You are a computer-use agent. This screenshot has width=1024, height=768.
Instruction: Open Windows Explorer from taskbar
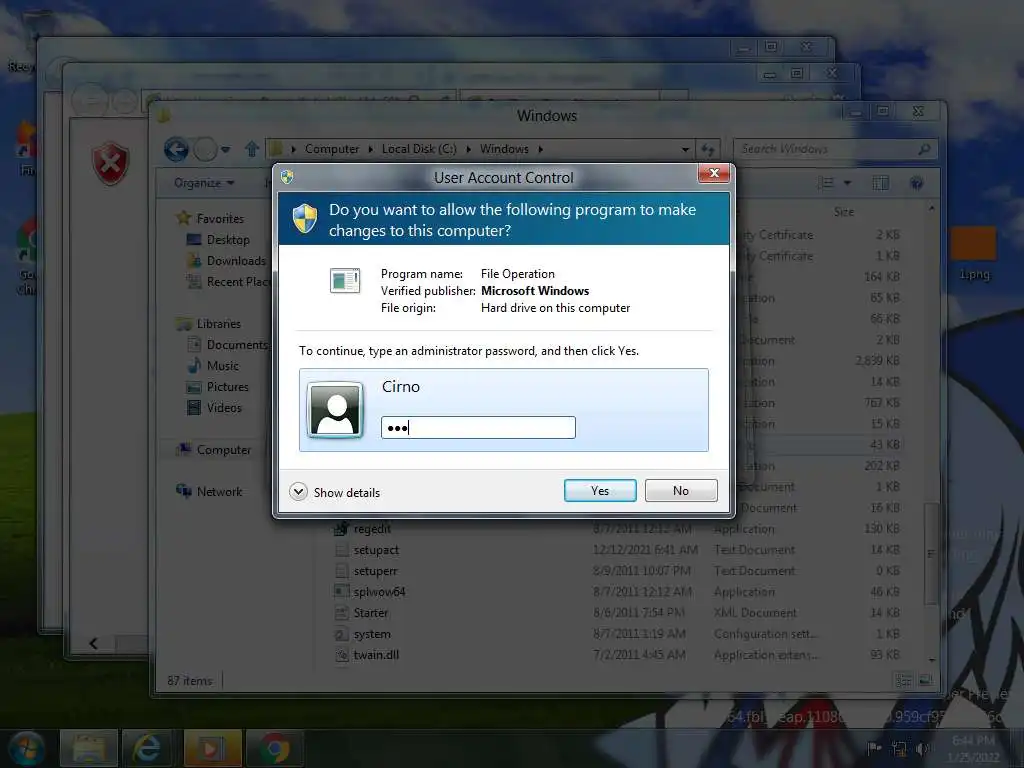89,748
